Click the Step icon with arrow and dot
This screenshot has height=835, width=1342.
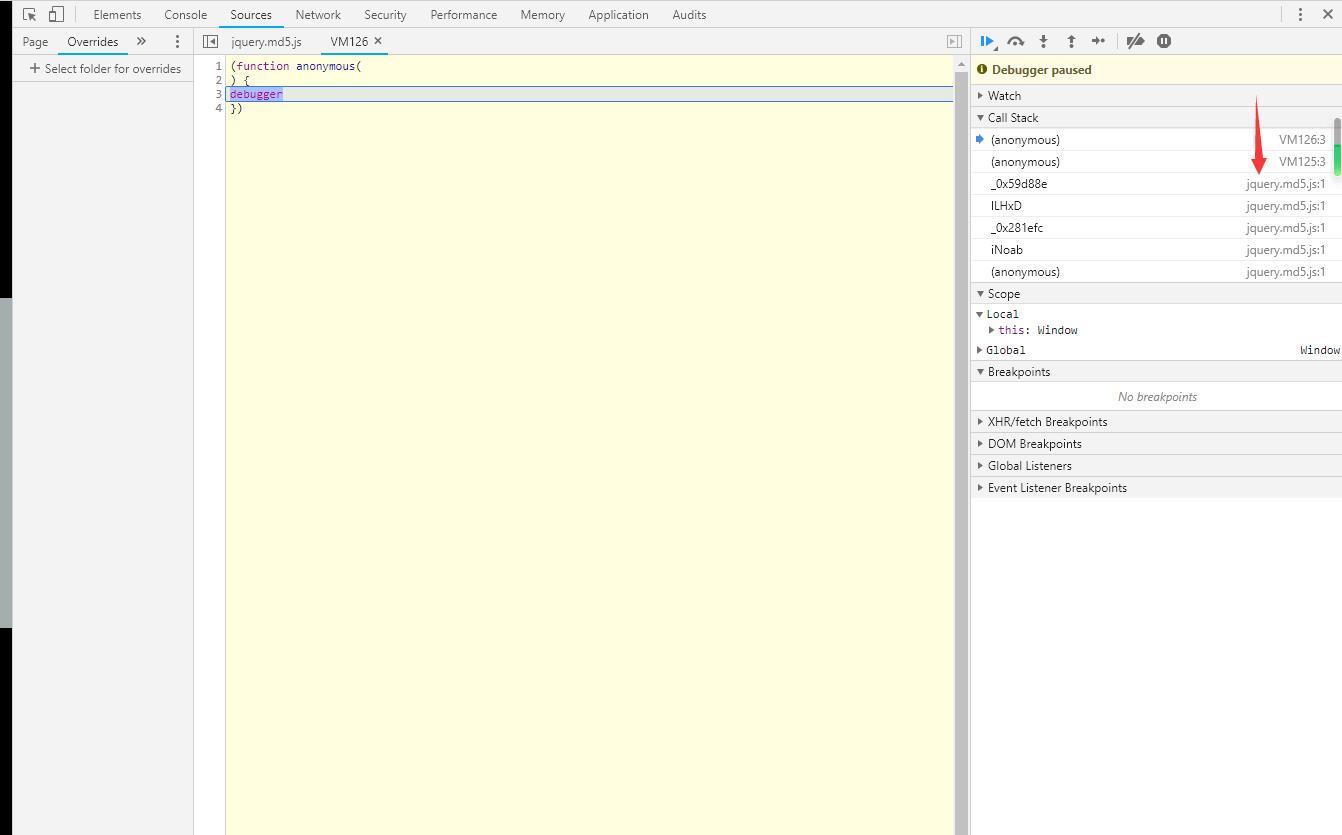click(1099, 41)
